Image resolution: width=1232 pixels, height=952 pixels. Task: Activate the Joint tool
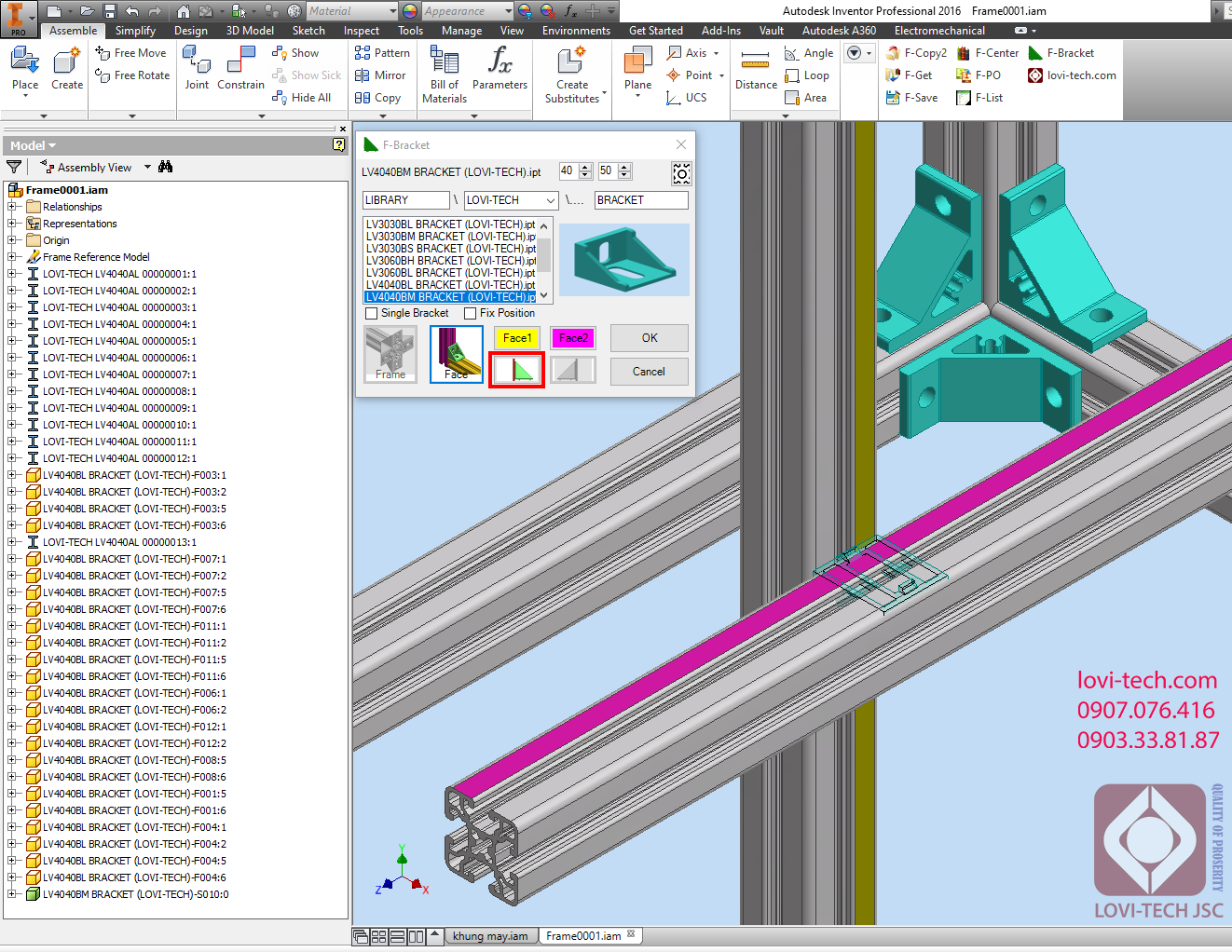coord(197,69)
